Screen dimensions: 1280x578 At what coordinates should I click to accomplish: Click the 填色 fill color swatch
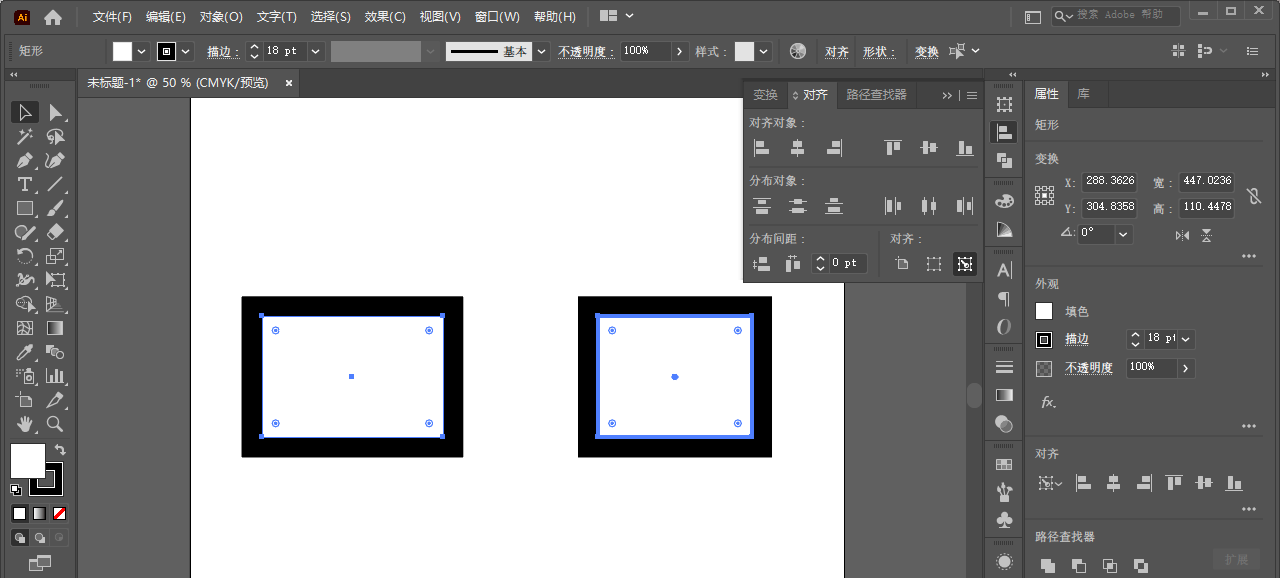[1044, 311]
